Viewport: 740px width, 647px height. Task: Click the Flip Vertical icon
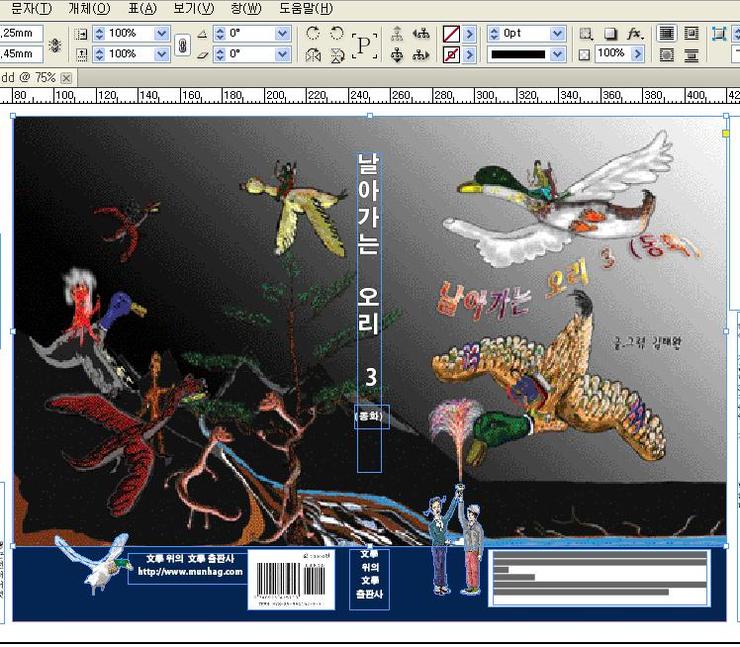pos(337,55)
